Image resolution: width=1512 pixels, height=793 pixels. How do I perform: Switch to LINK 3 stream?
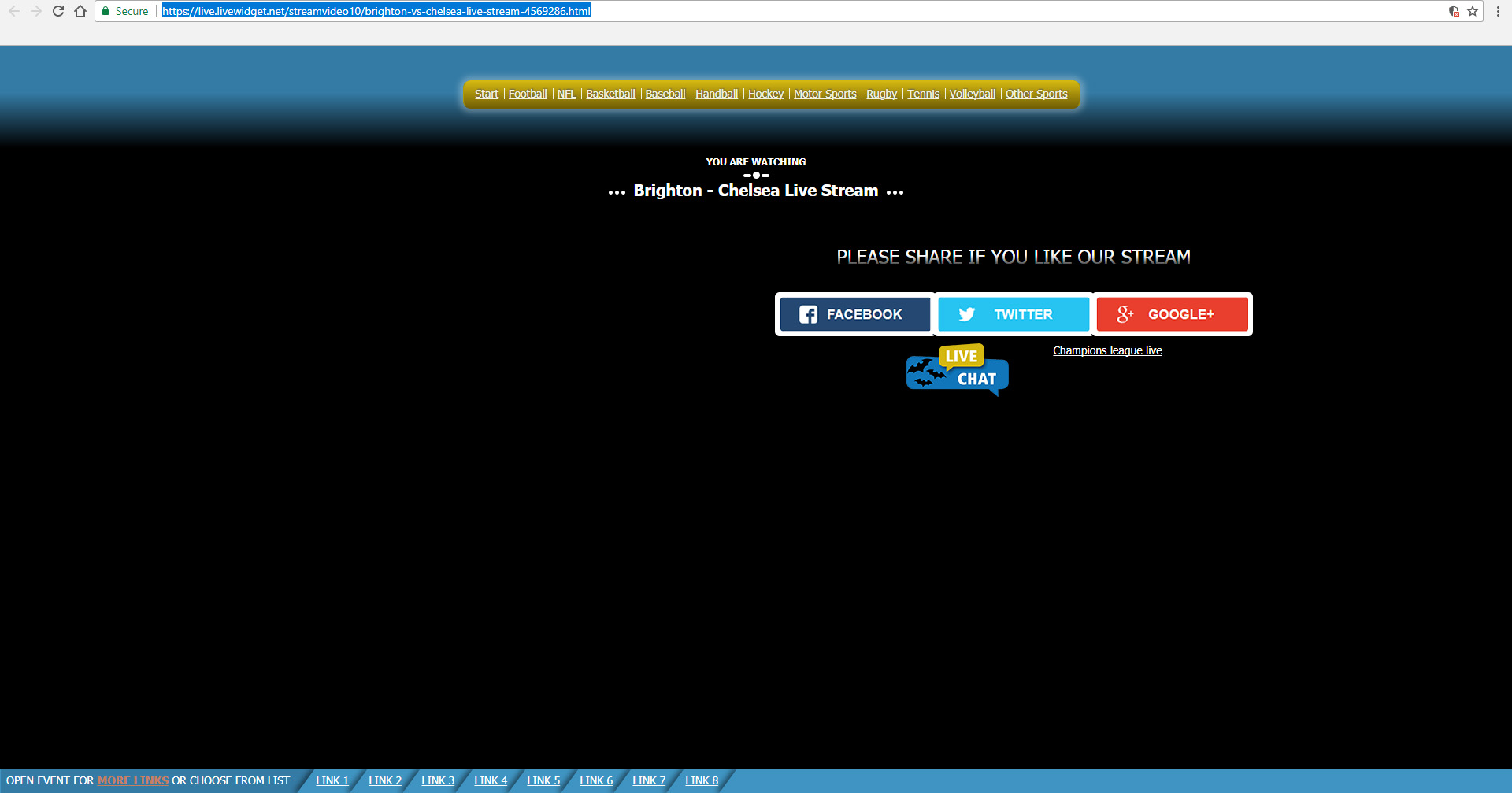click(438, 780)
